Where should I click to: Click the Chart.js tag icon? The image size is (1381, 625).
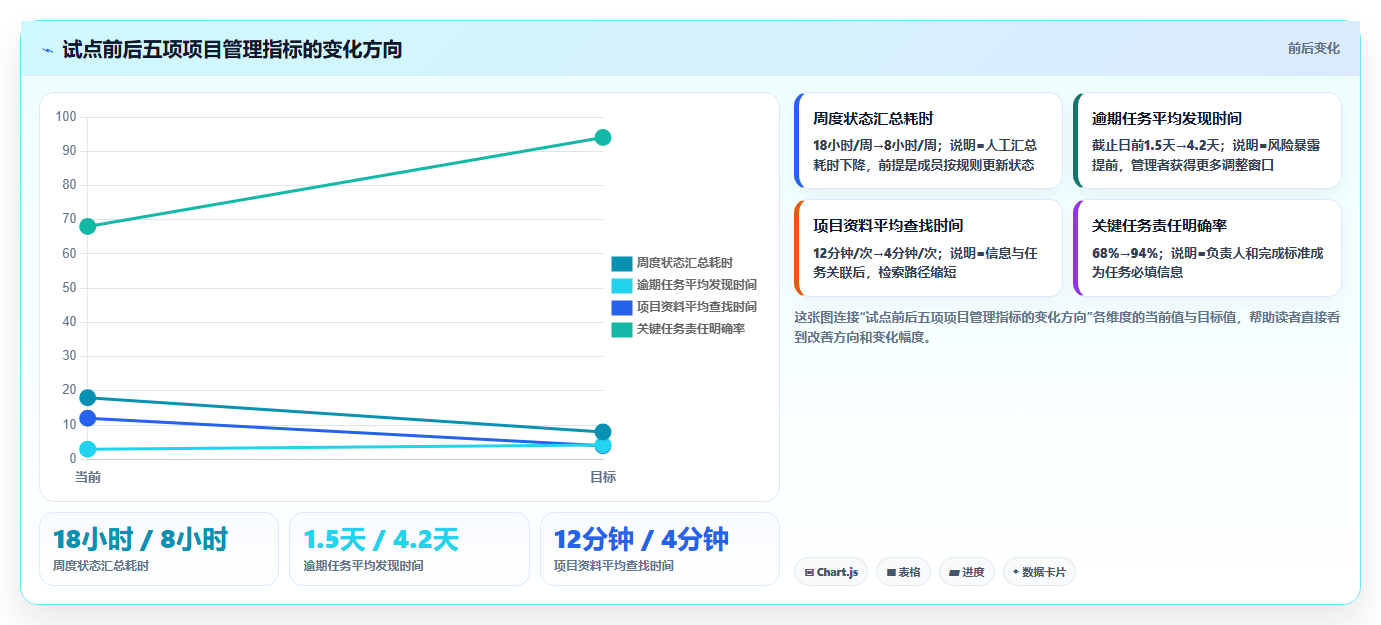(809, 573)
